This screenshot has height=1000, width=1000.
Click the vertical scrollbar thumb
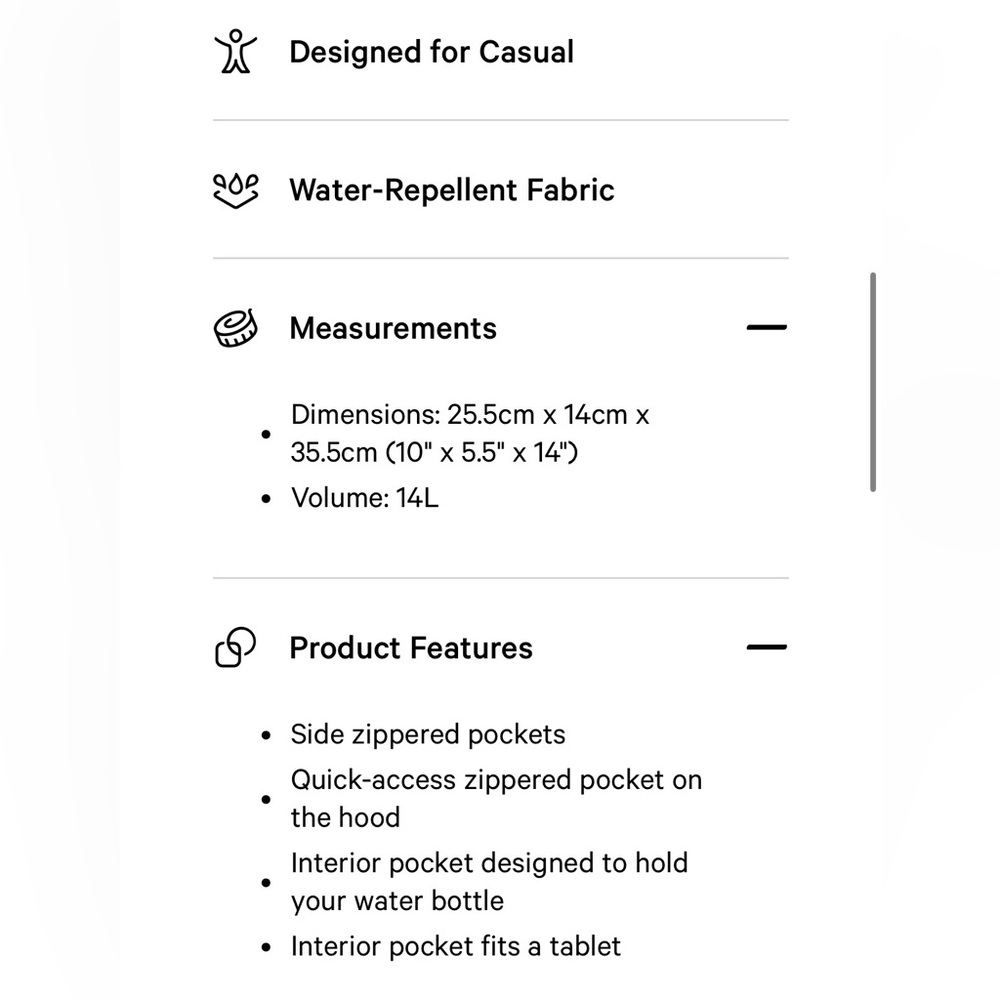click(x=873, y=382)
